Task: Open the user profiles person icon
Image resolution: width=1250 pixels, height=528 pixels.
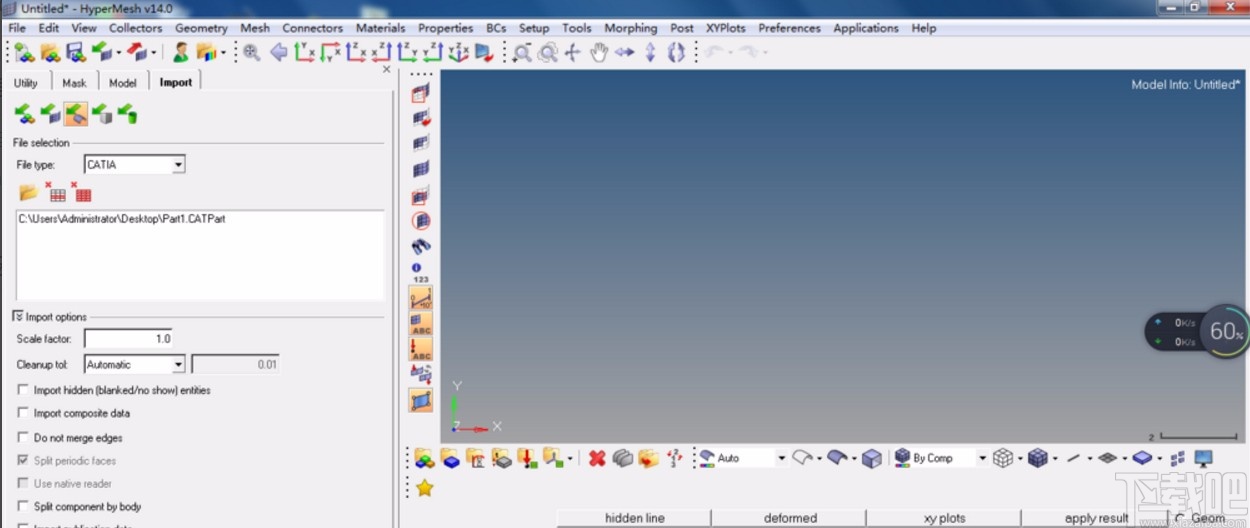Action: tap(181, 52)
